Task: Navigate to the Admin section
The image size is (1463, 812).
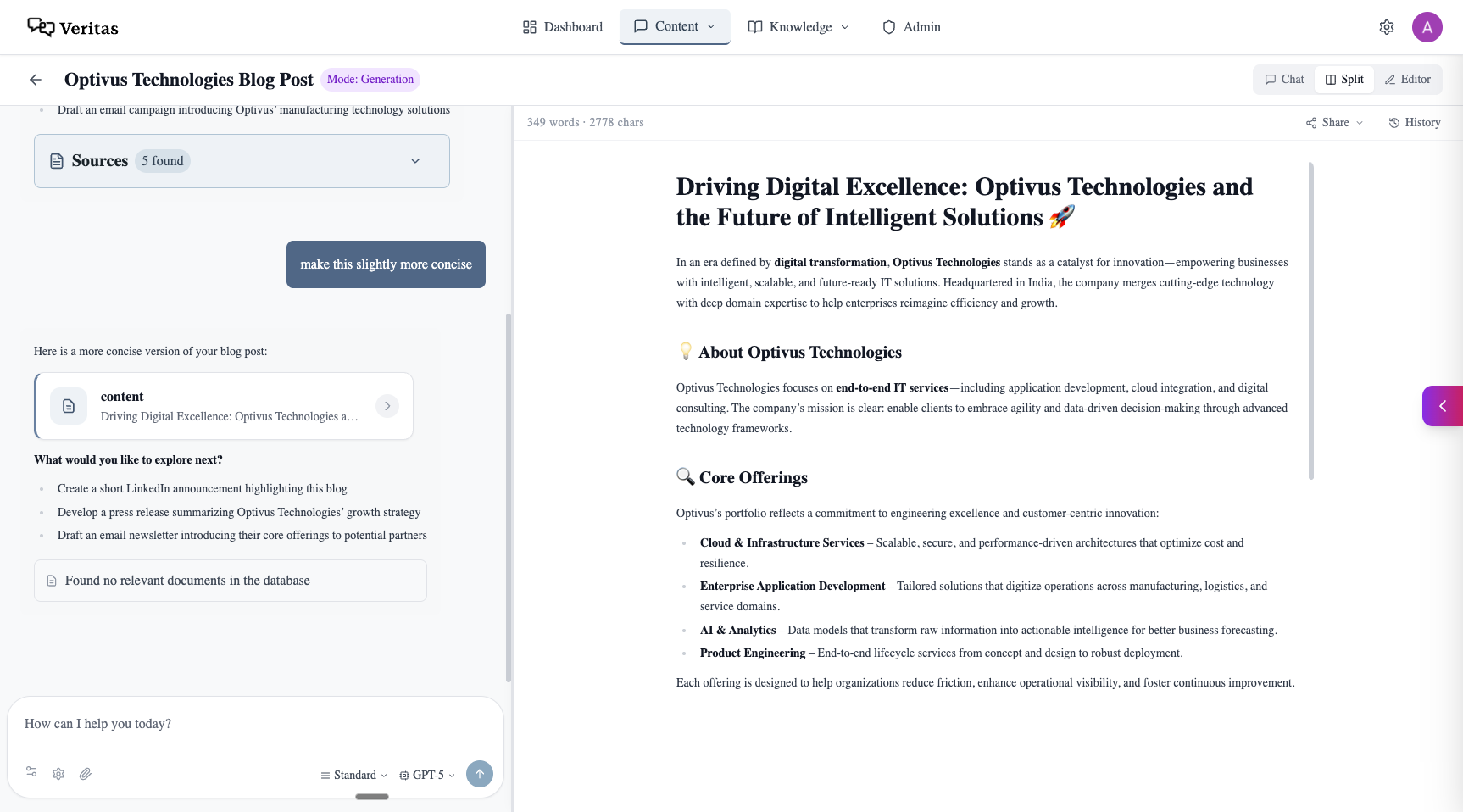Action: (911, 26)
